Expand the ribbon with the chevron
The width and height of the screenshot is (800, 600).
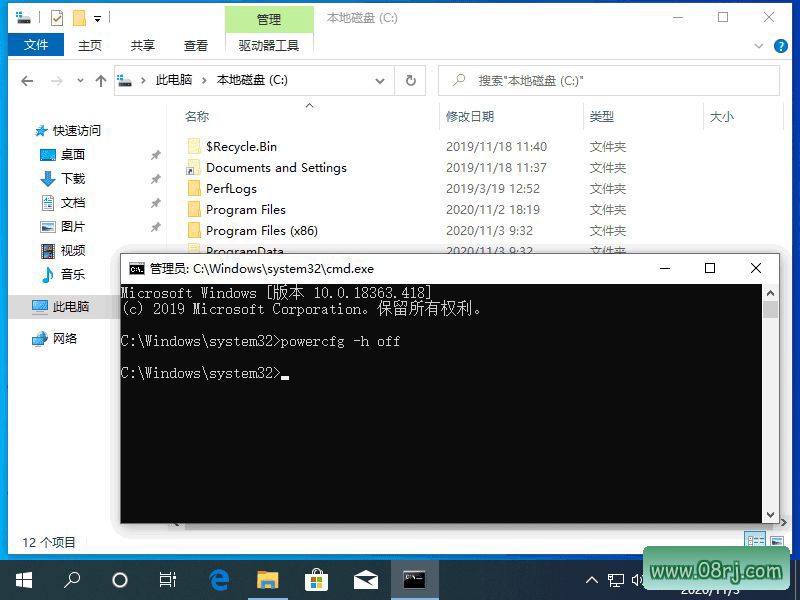759,46
